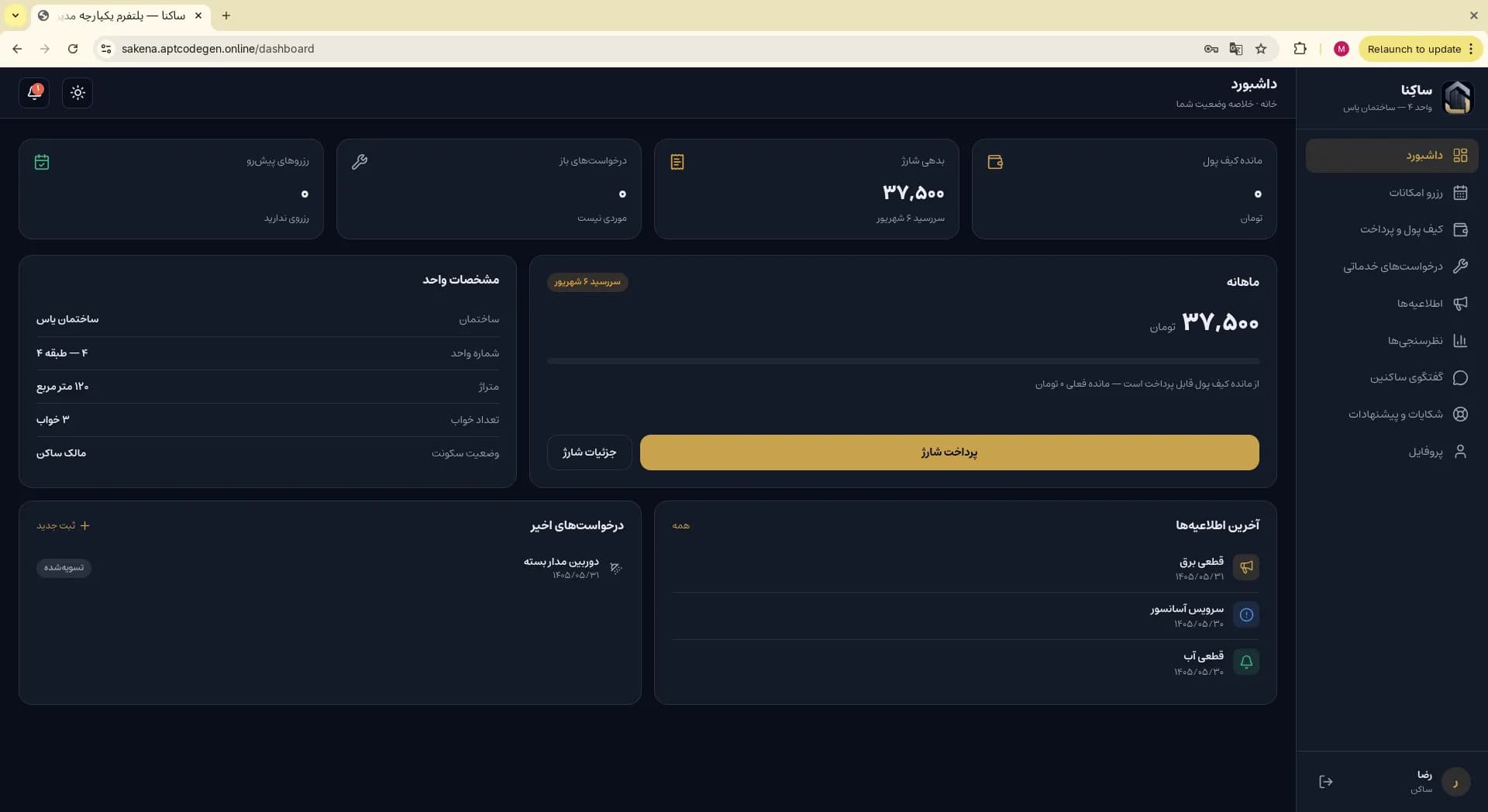The width and height of the screenshot is (1488, 812).
Task: Click the ۳۷,۵۰۰ debt amount in بدهی شارژ
Action: pos(914,193)
